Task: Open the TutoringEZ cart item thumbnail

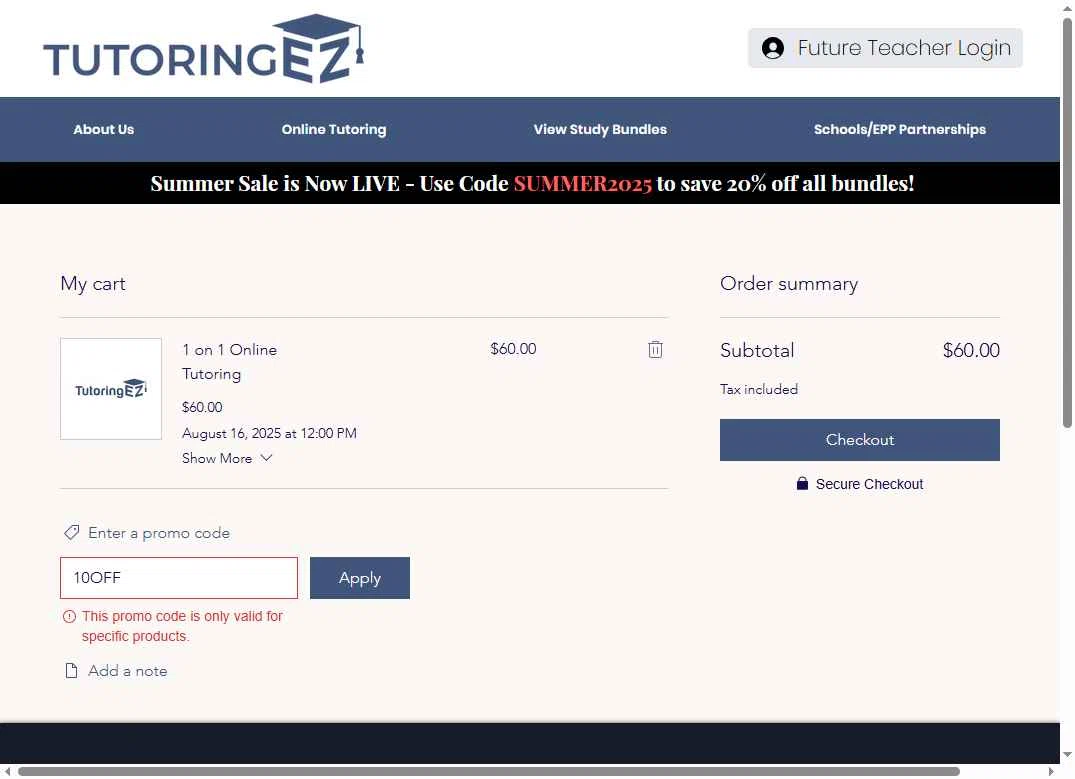Action: point(111,389)
